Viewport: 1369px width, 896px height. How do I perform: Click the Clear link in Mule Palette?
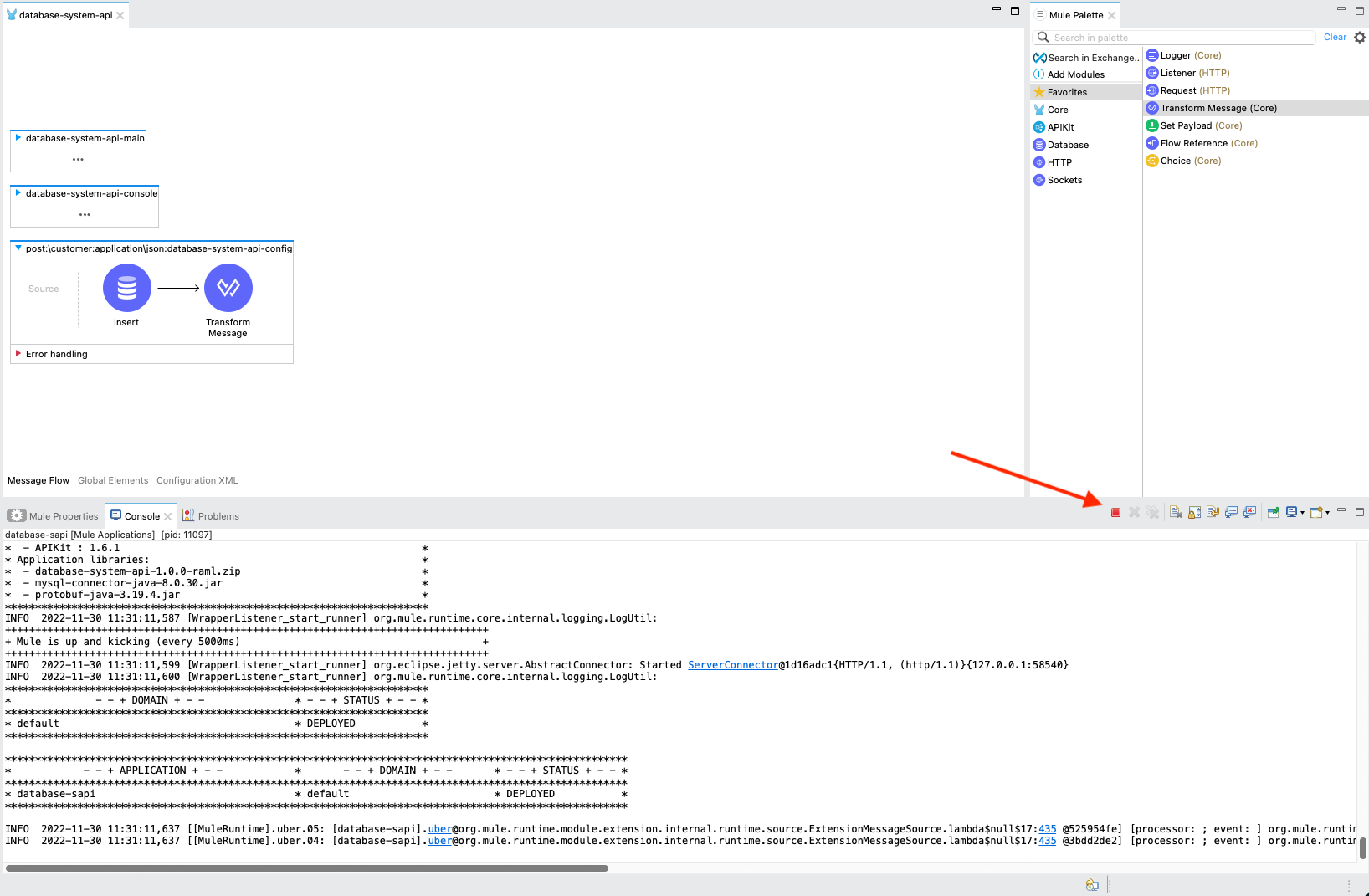click(1335, 38)
